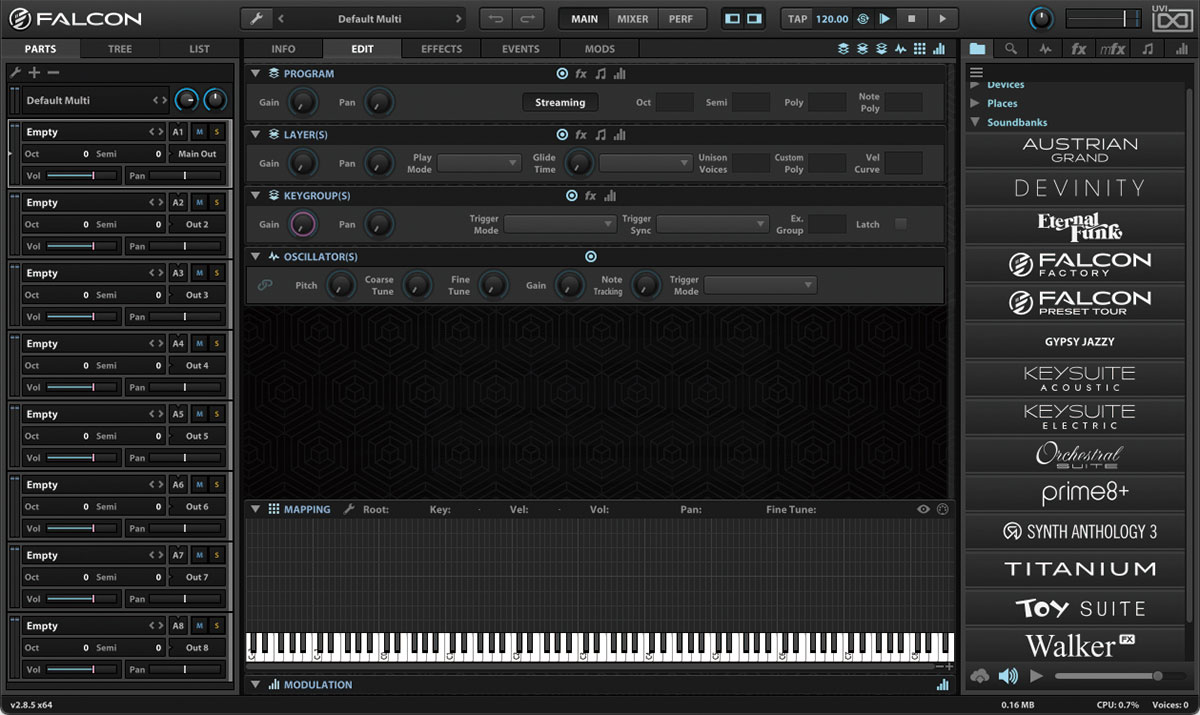This screenshot has width=1200, height=715.
Task: Toggle left sidebar panel visibility
Action: pos(732,18)
